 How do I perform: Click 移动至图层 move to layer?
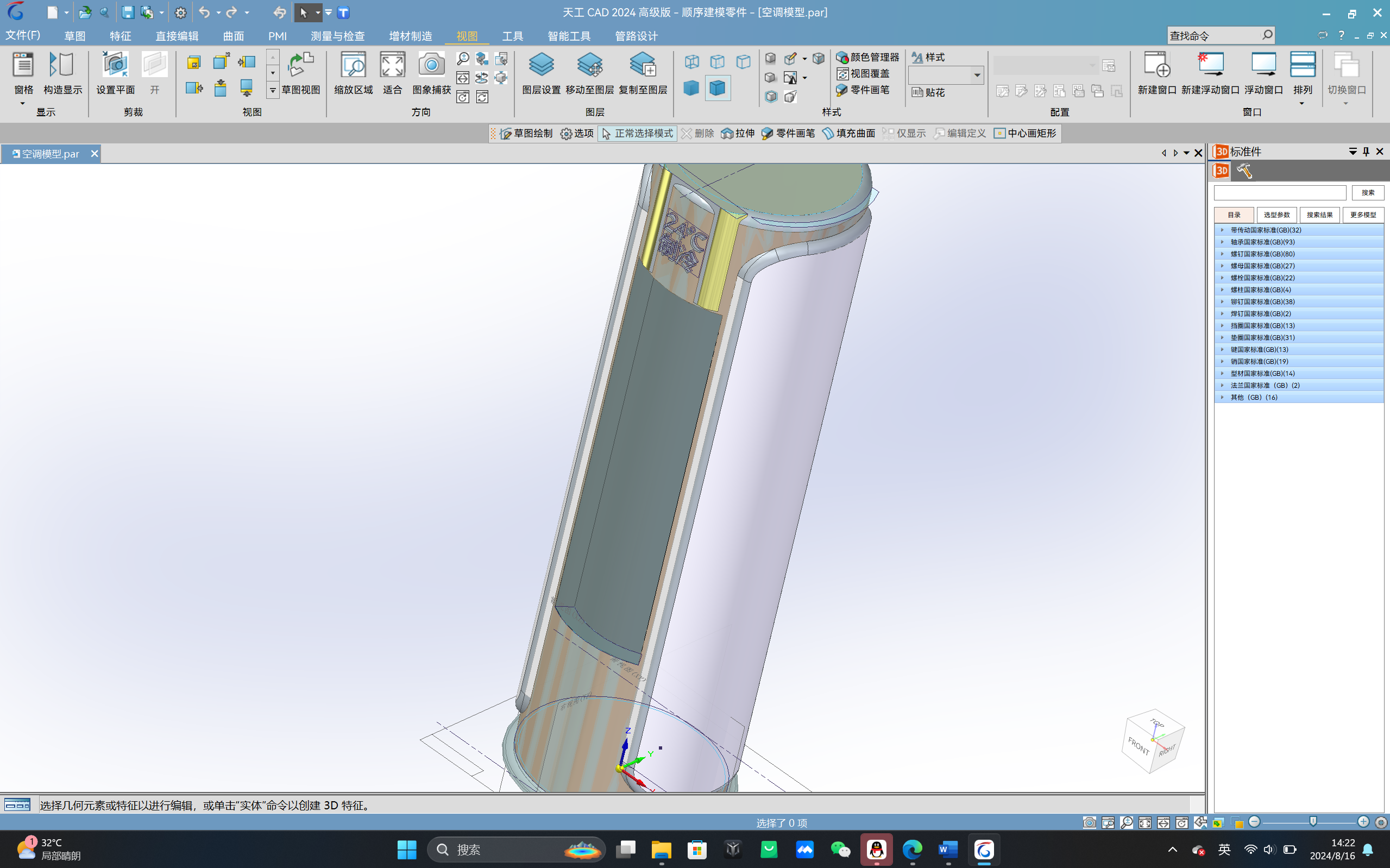(x=589, y=73)
